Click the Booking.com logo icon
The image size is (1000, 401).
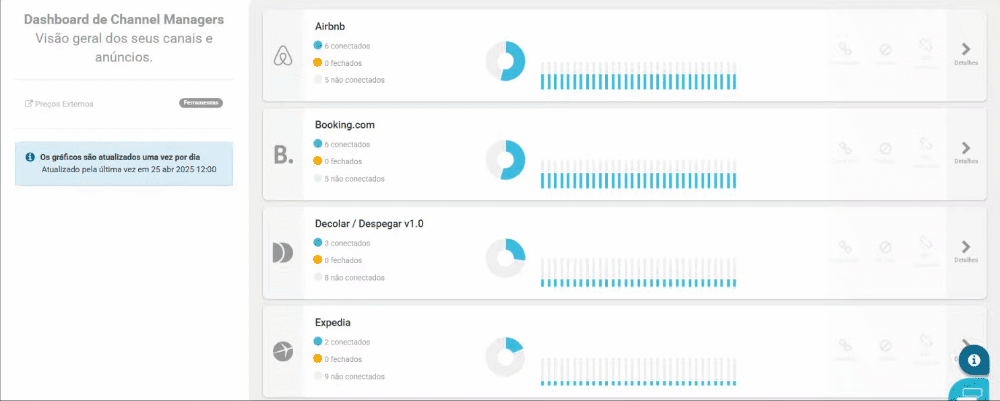[x=283, y=155]
